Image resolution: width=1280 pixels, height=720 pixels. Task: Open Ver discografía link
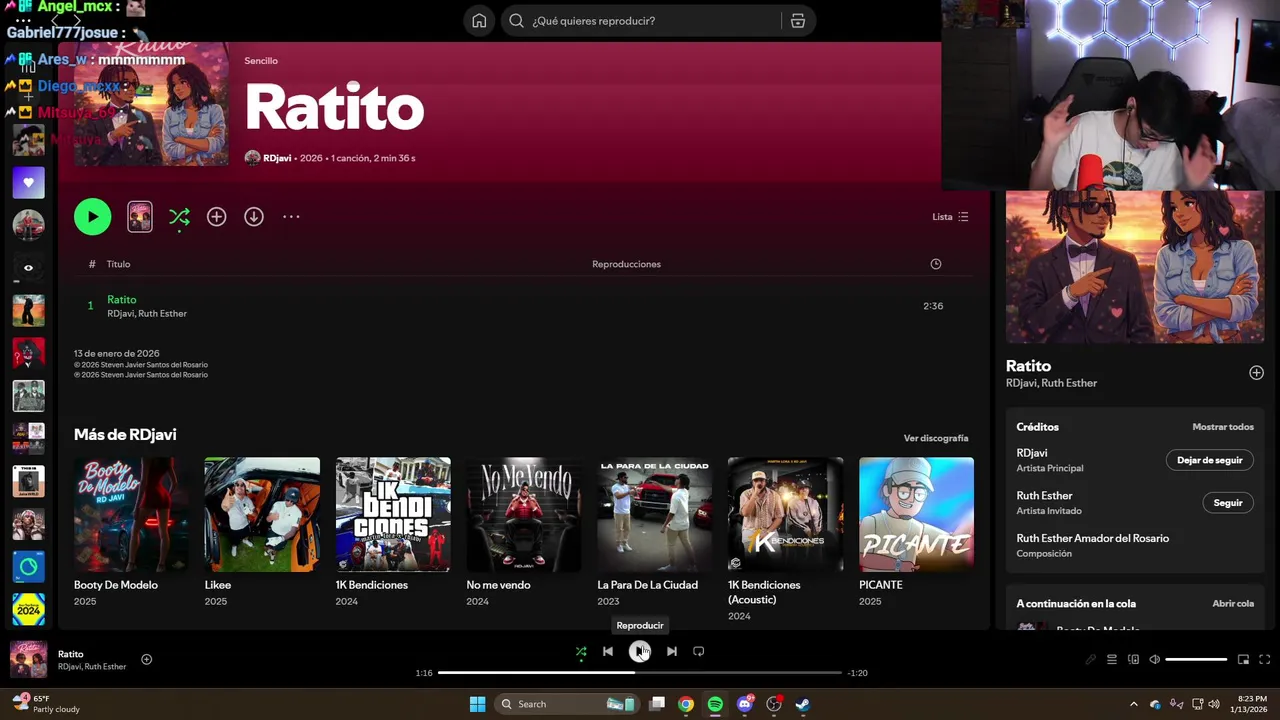click(x=936, y=438)
